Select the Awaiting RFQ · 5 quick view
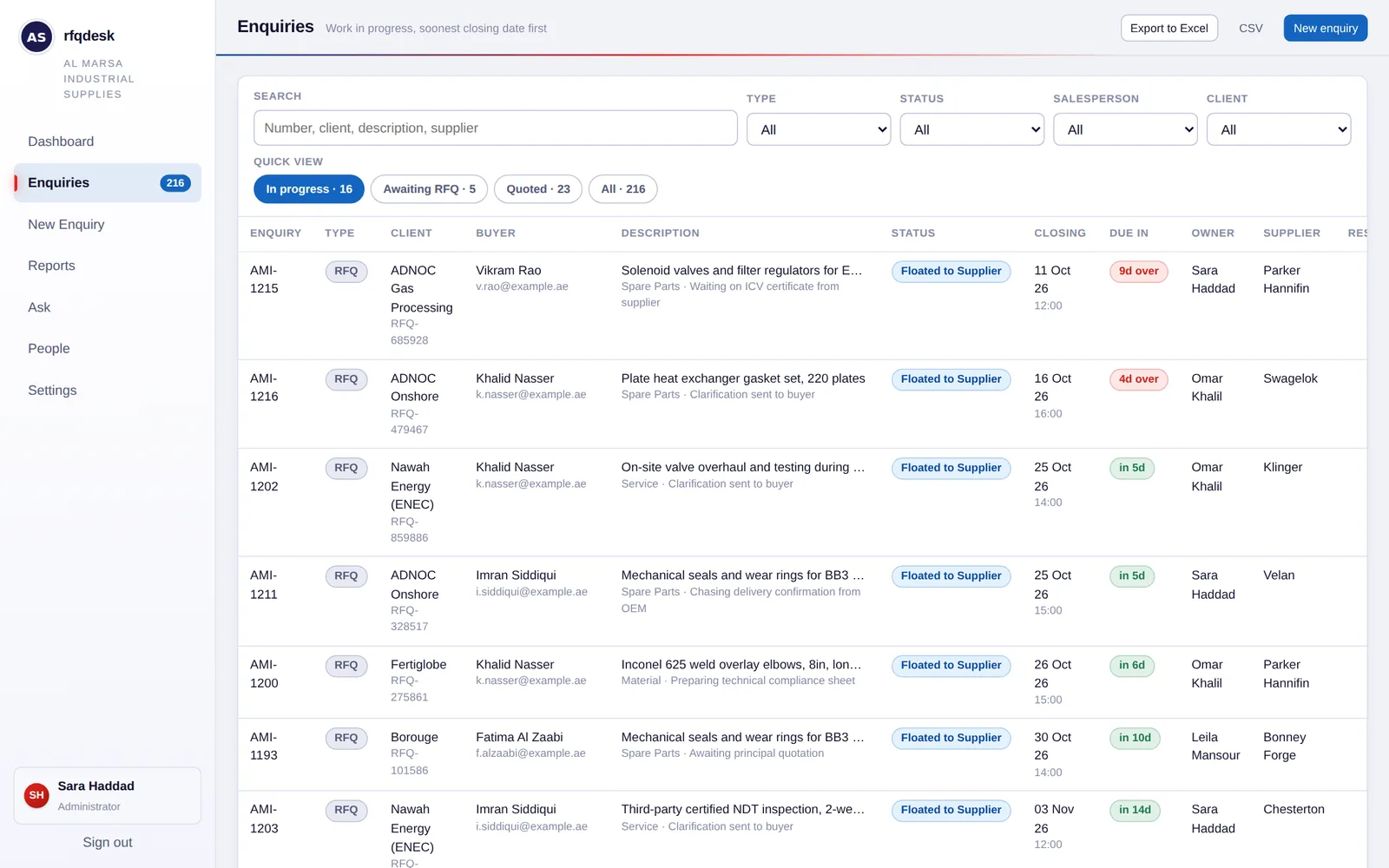This screenshot has height=868, width=1389. coord(429,189)
